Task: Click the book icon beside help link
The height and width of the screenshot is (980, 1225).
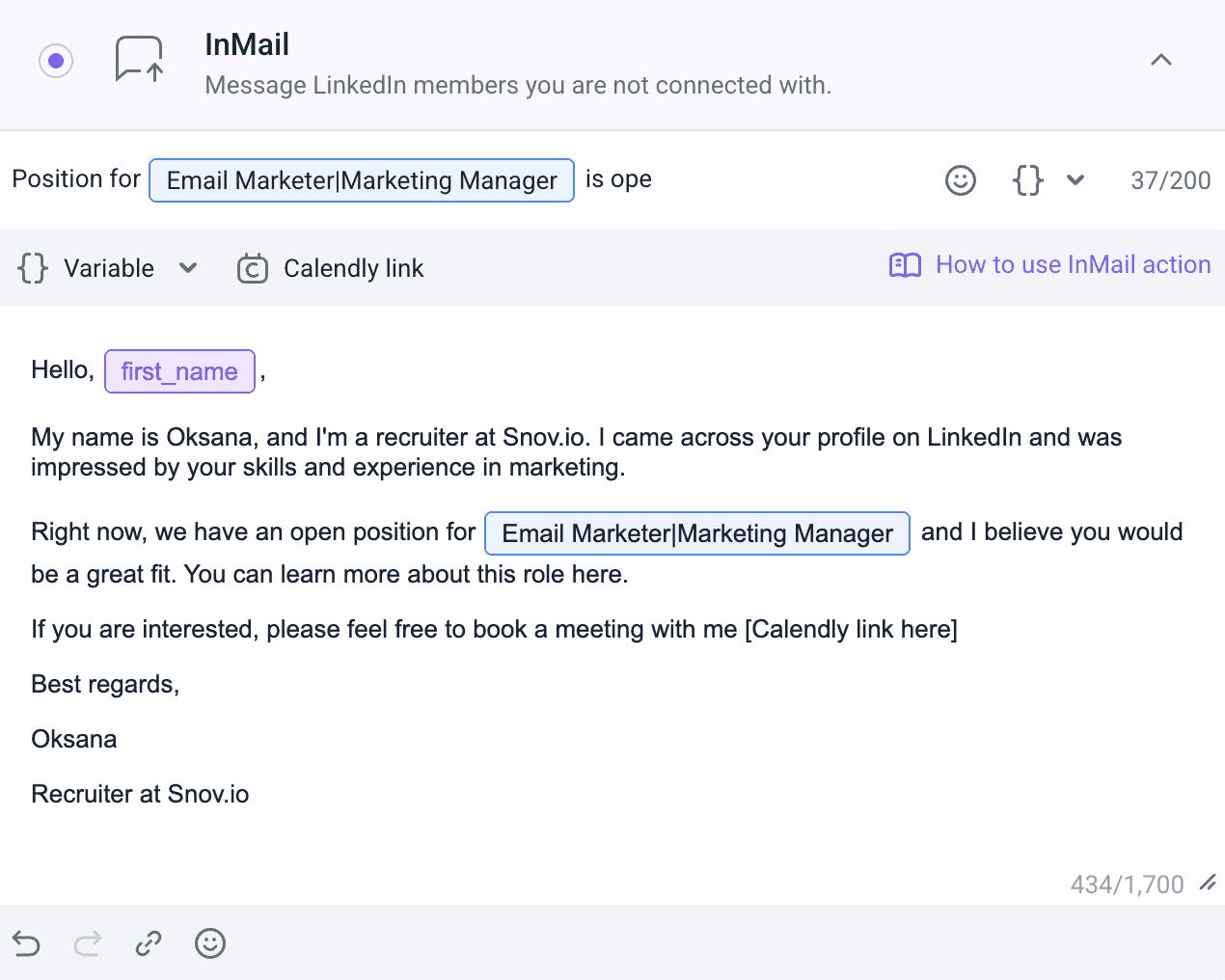Action: click(905, 265)
